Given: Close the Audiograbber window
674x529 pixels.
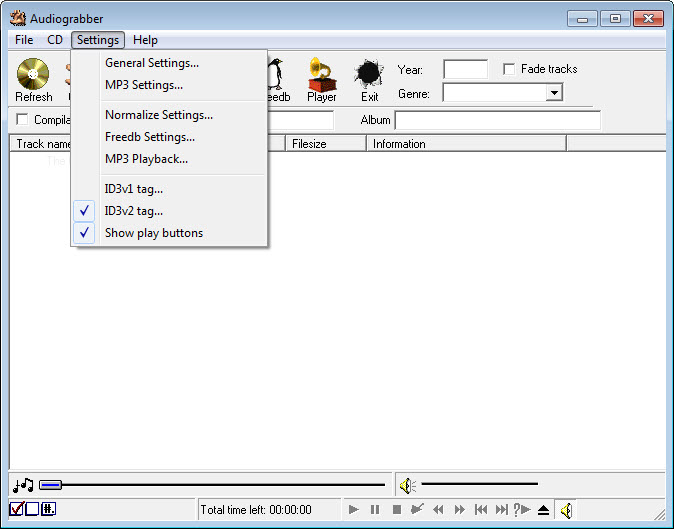Looking at the screenshot, I should click(x=648, y=19).
